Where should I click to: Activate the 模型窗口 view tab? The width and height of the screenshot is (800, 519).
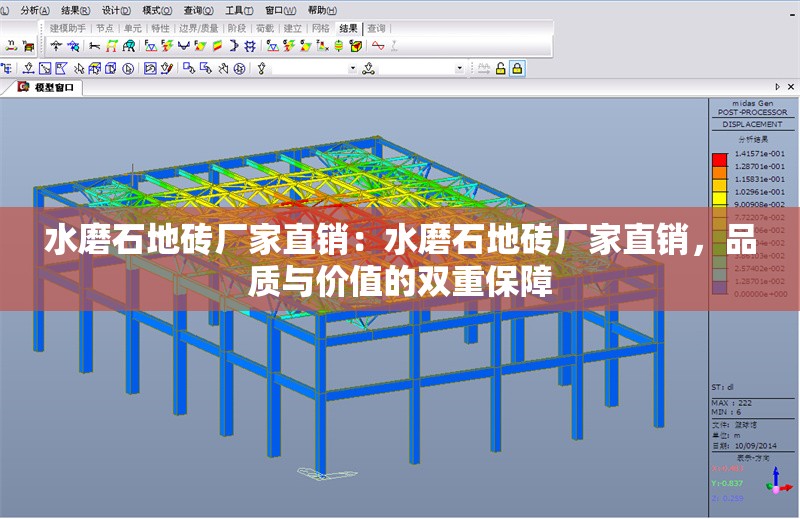[47, 87]
